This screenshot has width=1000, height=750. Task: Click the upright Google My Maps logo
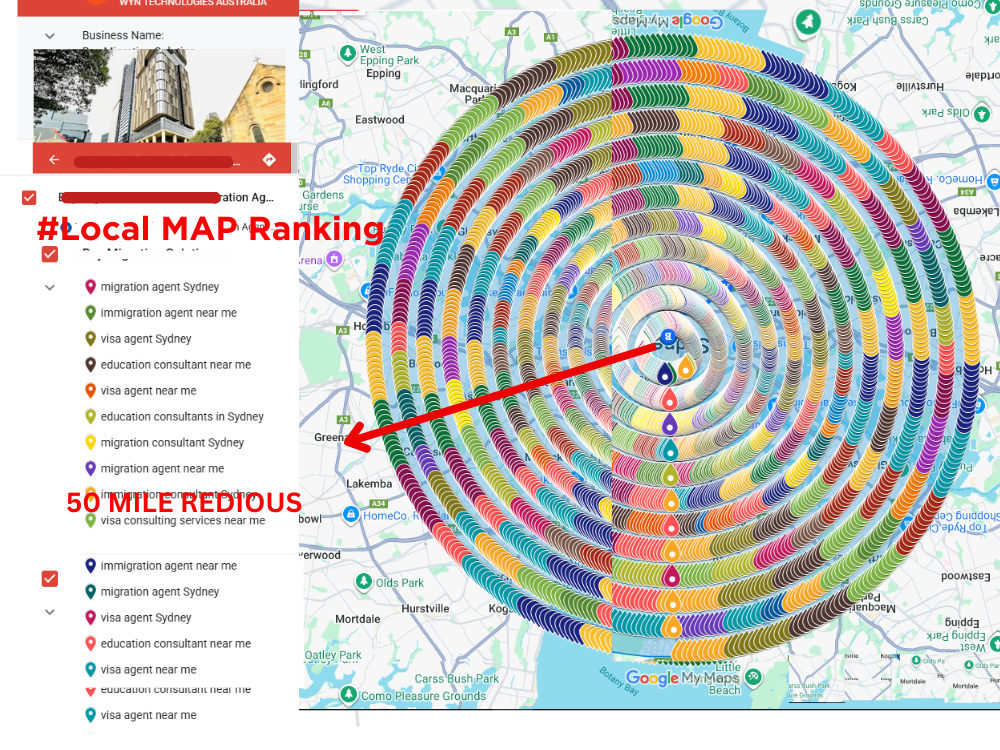(x=682, y=677)
